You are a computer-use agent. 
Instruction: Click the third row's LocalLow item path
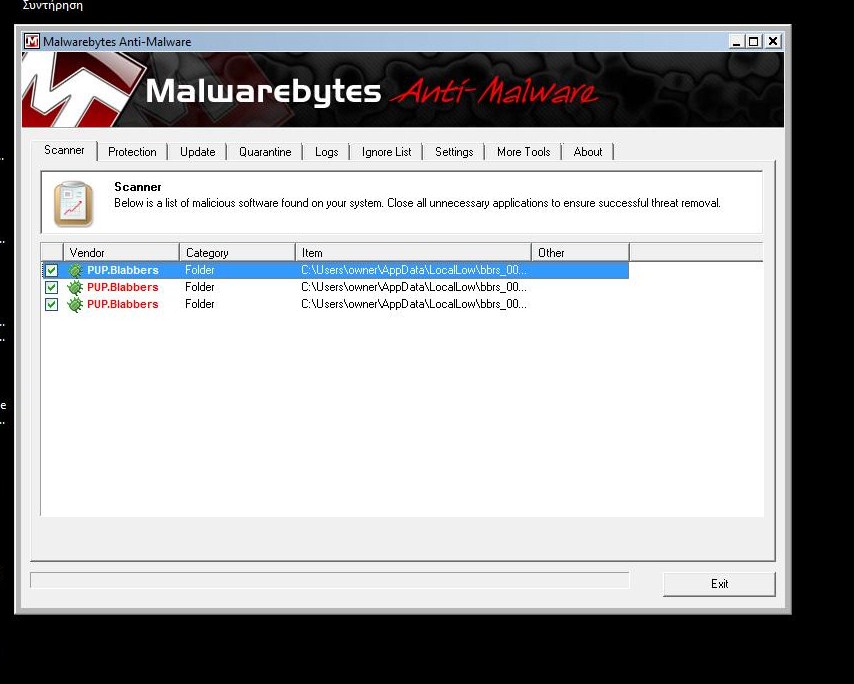click(414, 304)
